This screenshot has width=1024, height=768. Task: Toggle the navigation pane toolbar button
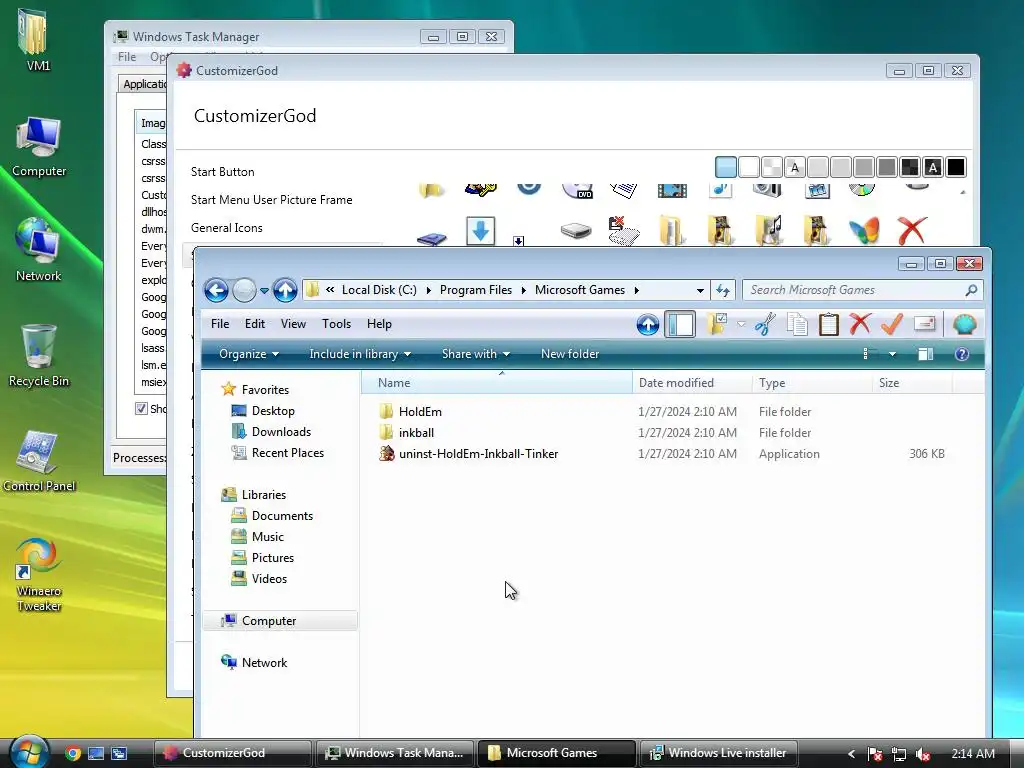[679, 324]
